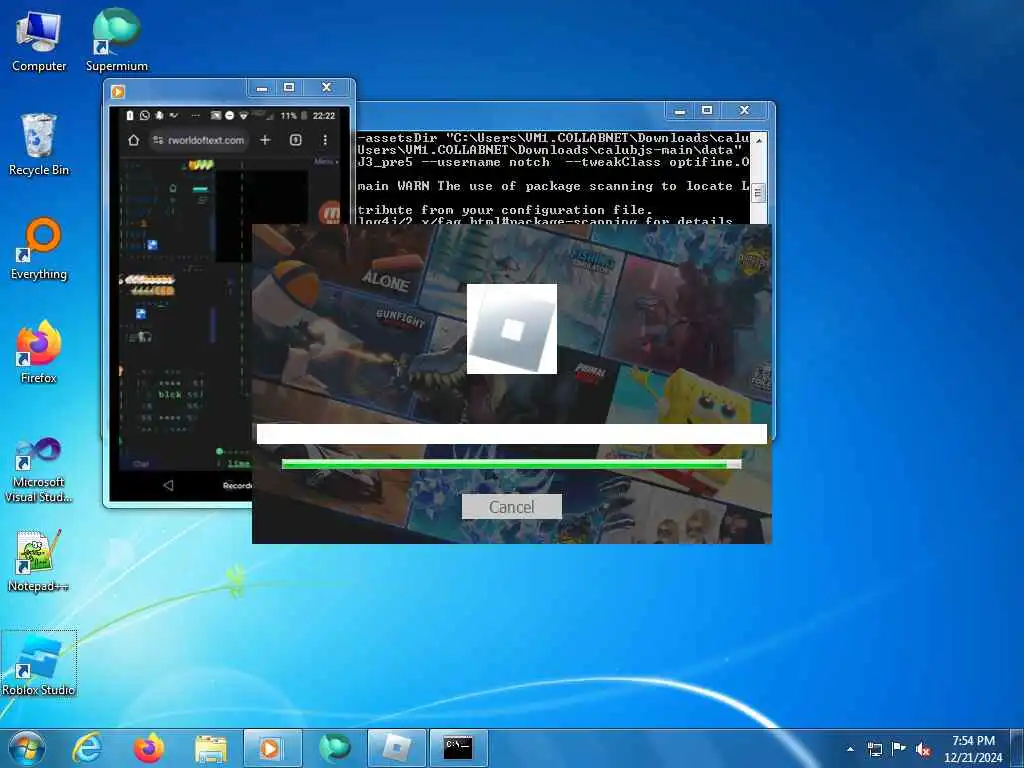Open the Supermium desktop shortcut

pos(116,40)
